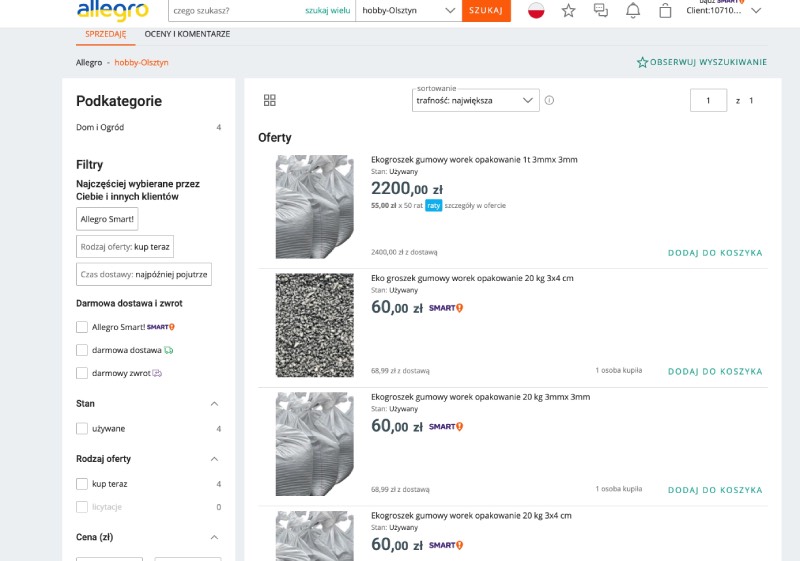Open title Ekogroszek gumowy worek 20 kg 3x4 cm
Viewport: 800px width, 561px height.
click(471, 516)
